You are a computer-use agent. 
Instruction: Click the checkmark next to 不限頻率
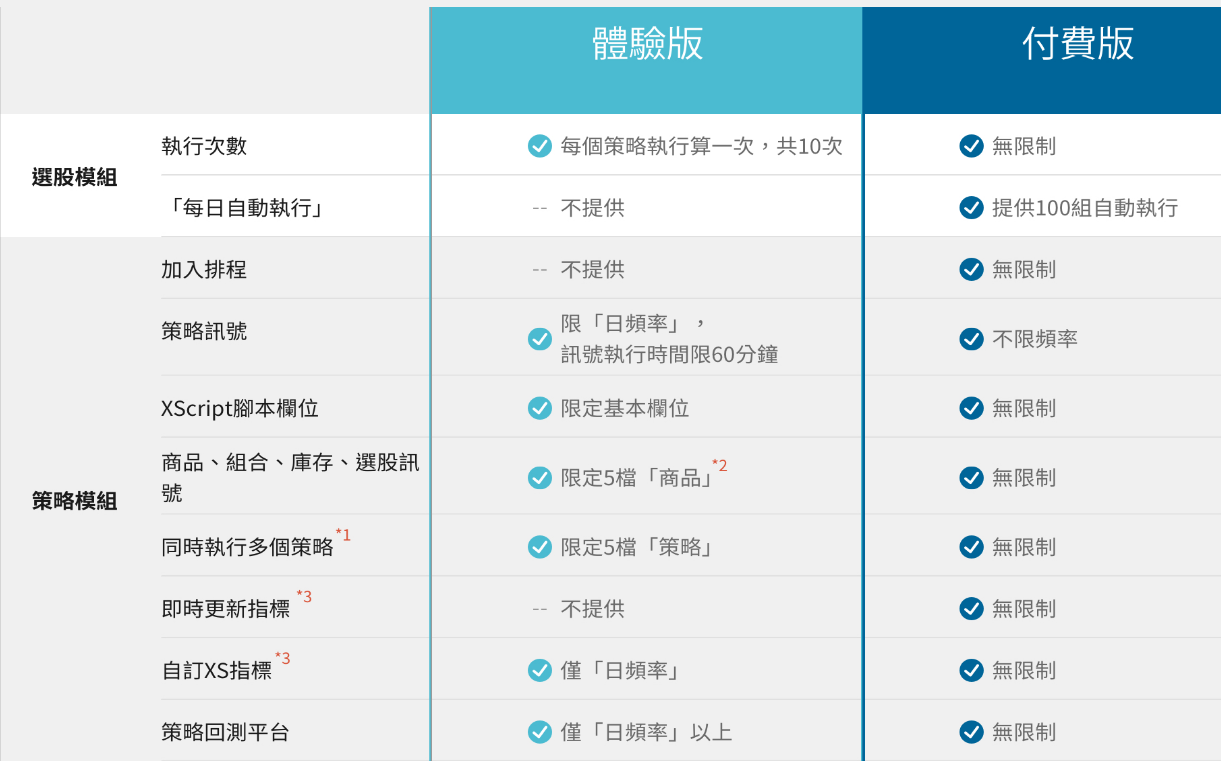(x=971, y=339)
